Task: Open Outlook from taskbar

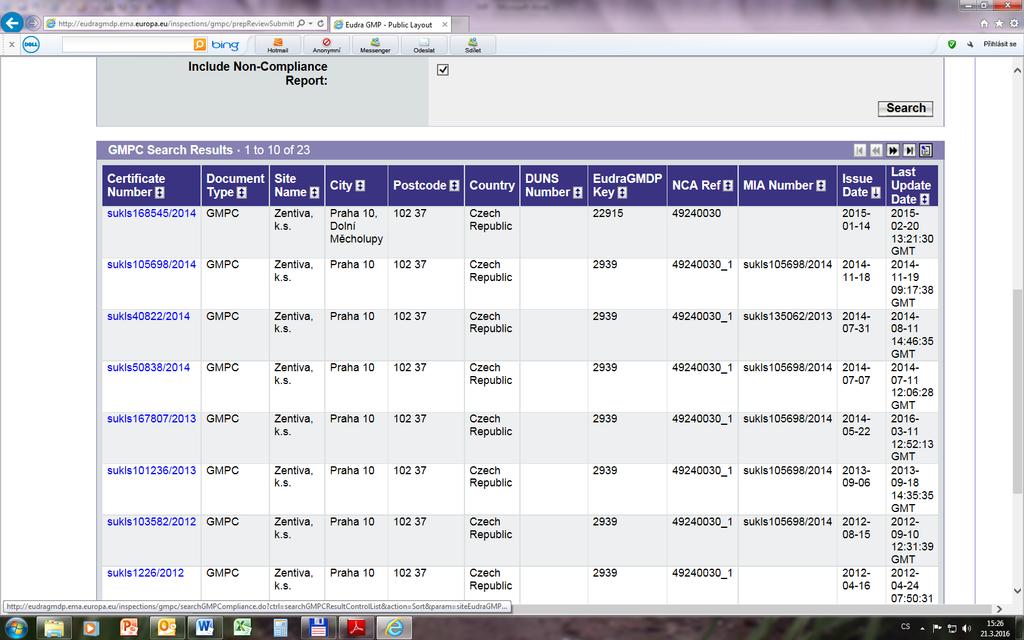Action: [x=167, y=628]
